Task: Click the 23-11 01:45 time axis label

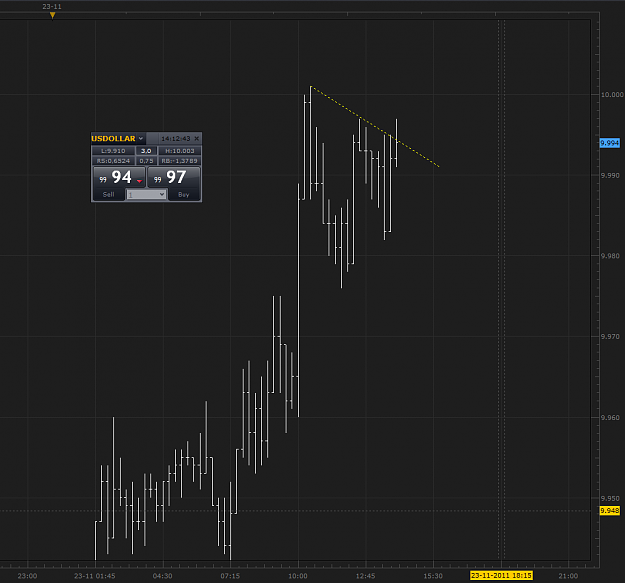Action: 94,576
